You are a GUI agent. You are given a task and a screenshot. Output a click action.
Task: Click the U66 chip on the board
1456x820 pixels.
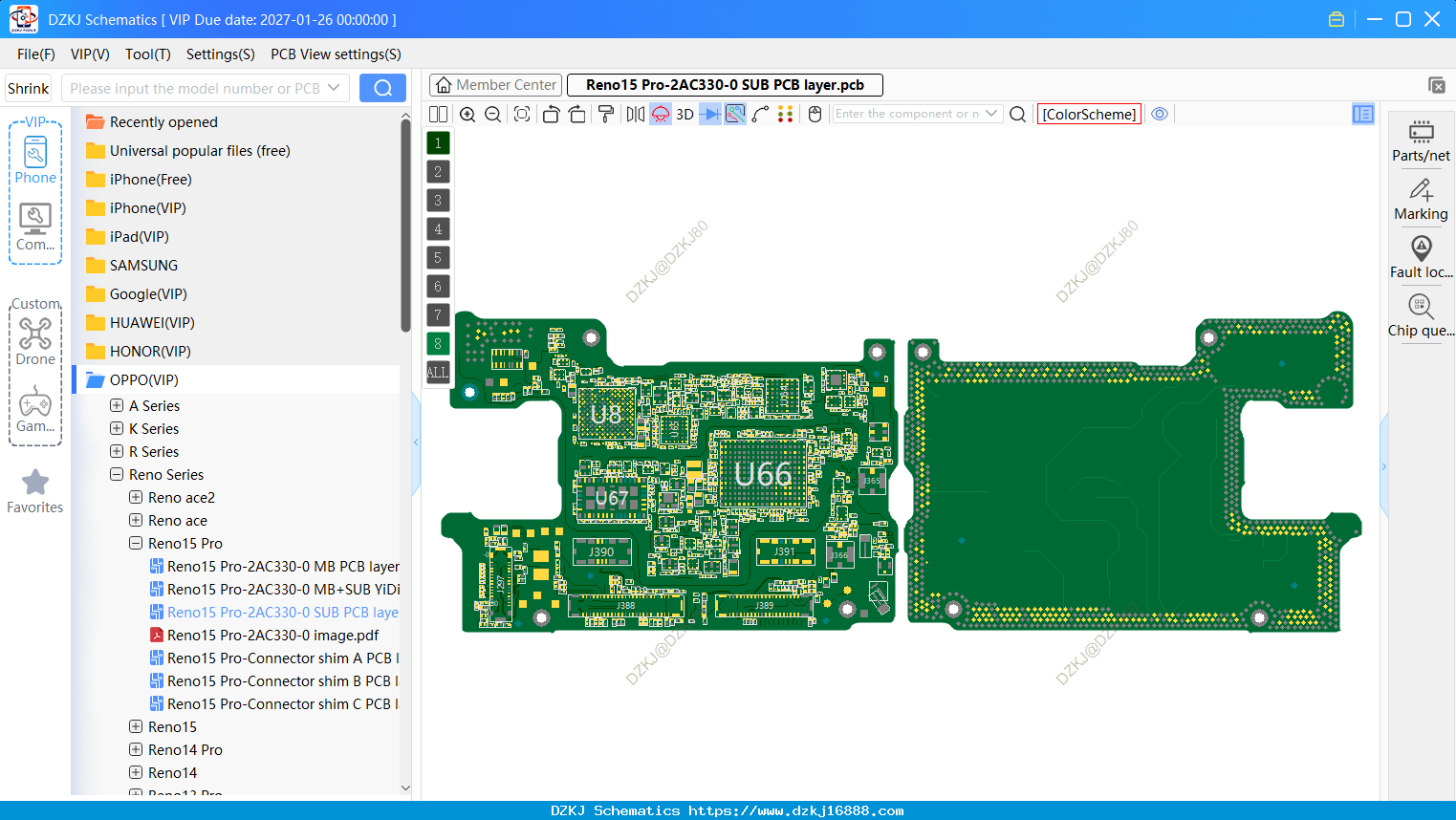[762, 474]
